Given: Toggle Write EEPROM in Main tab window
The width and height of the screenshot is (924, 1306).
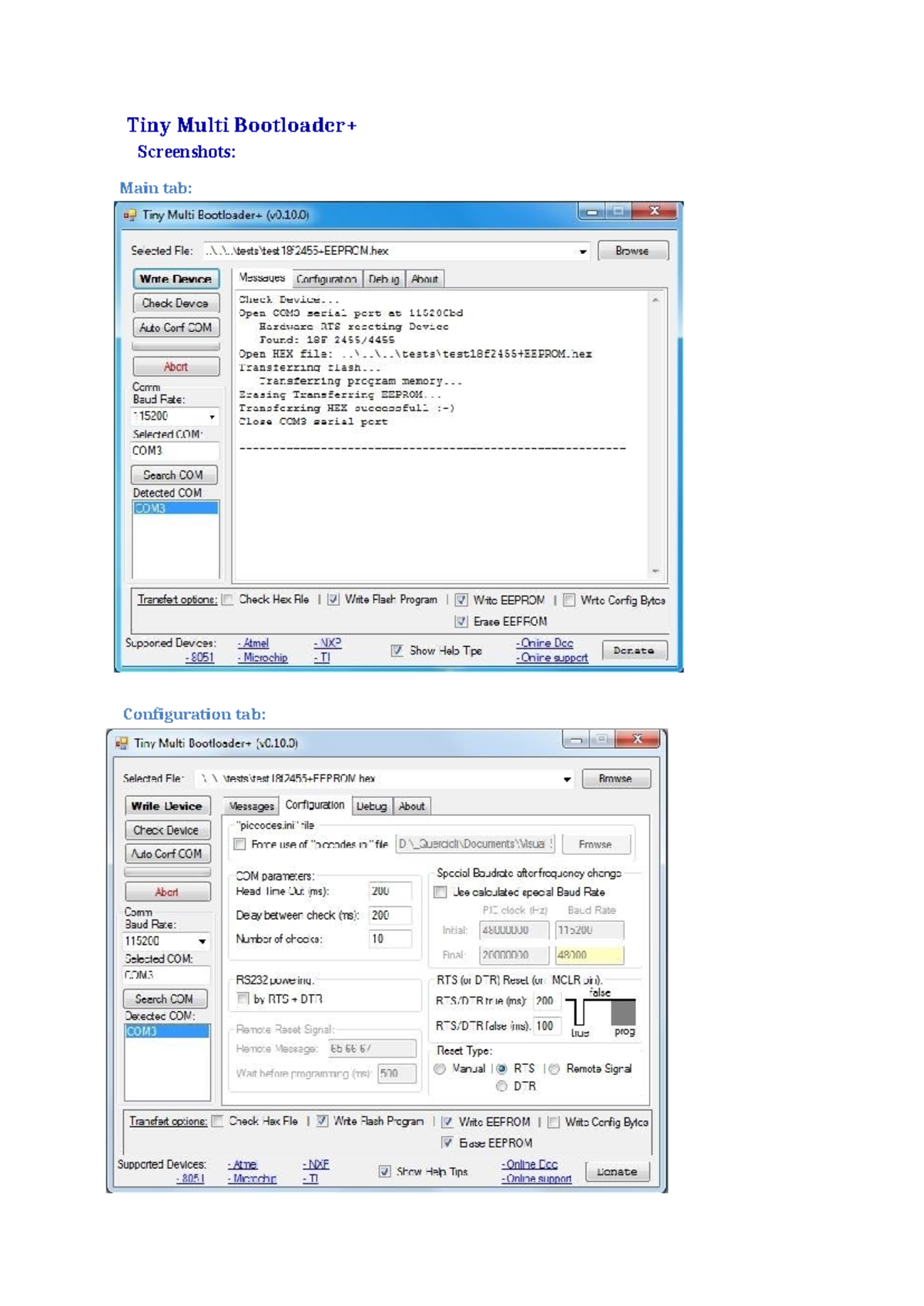Looking at the screenshot, I should (x=461, y=600).
